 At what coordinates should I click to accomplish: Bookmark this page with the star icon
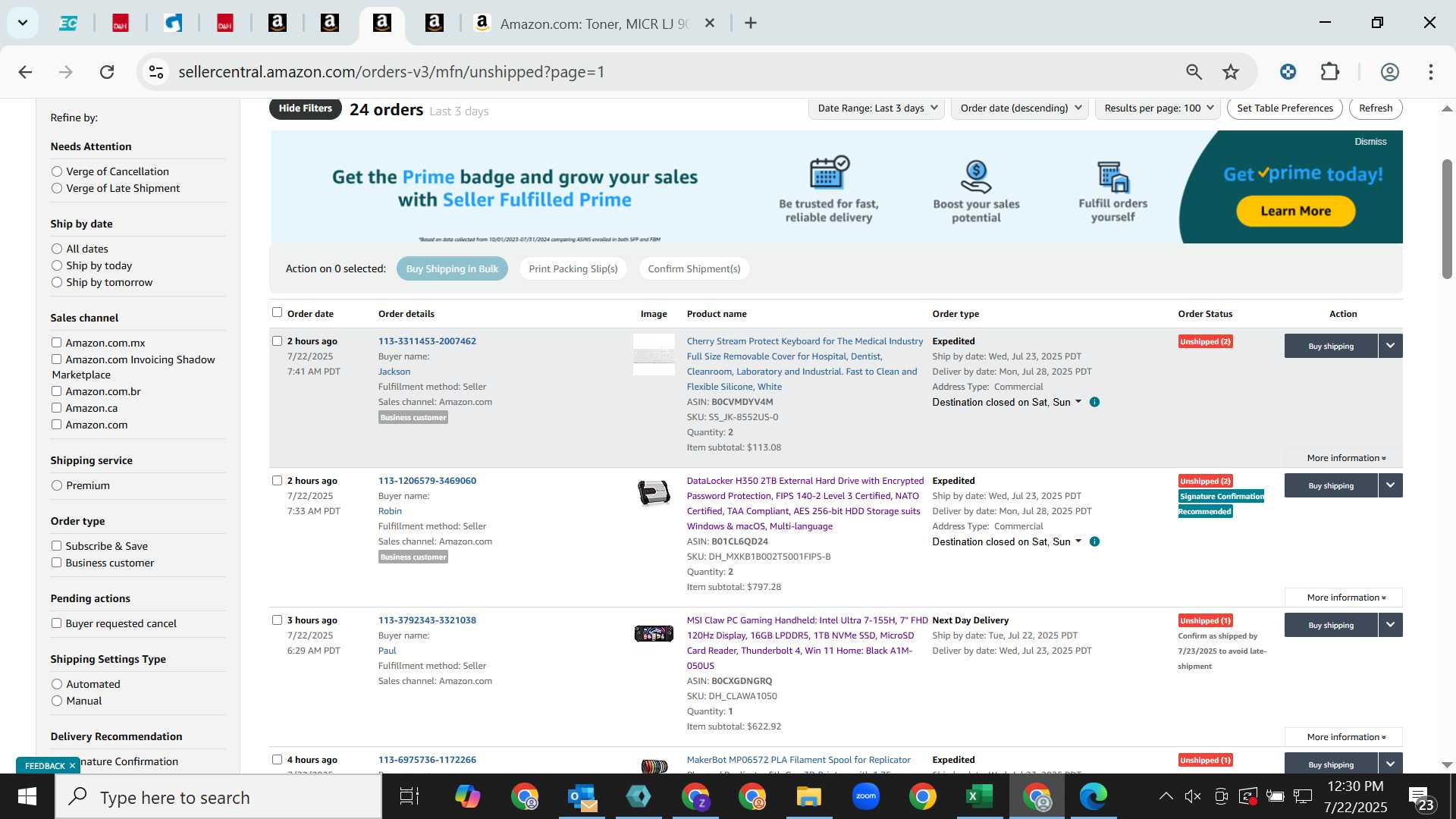pos(1231,72)
